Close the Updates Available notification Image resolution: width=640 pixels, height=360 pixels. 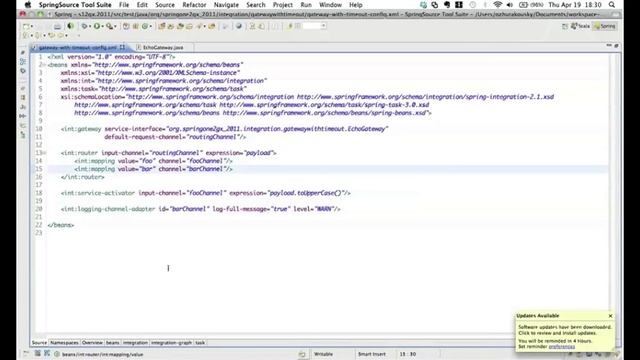tap(610, 316)
